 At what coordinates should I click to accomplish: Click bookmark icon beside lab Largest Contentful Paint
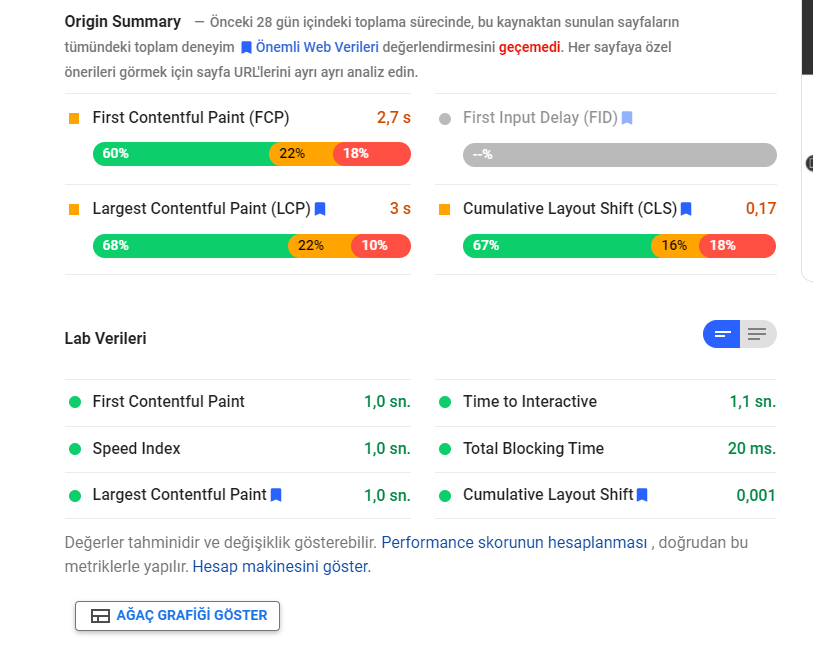[276, 495]
